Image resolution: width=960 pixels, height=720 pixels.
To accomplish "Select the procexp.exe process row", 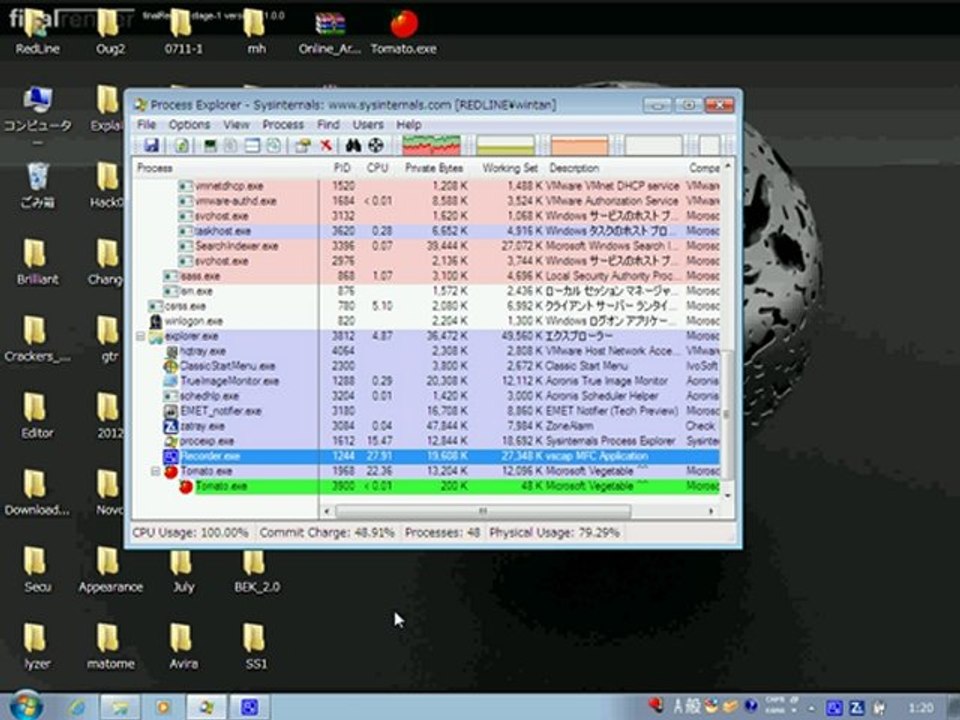I will (426, 441).
